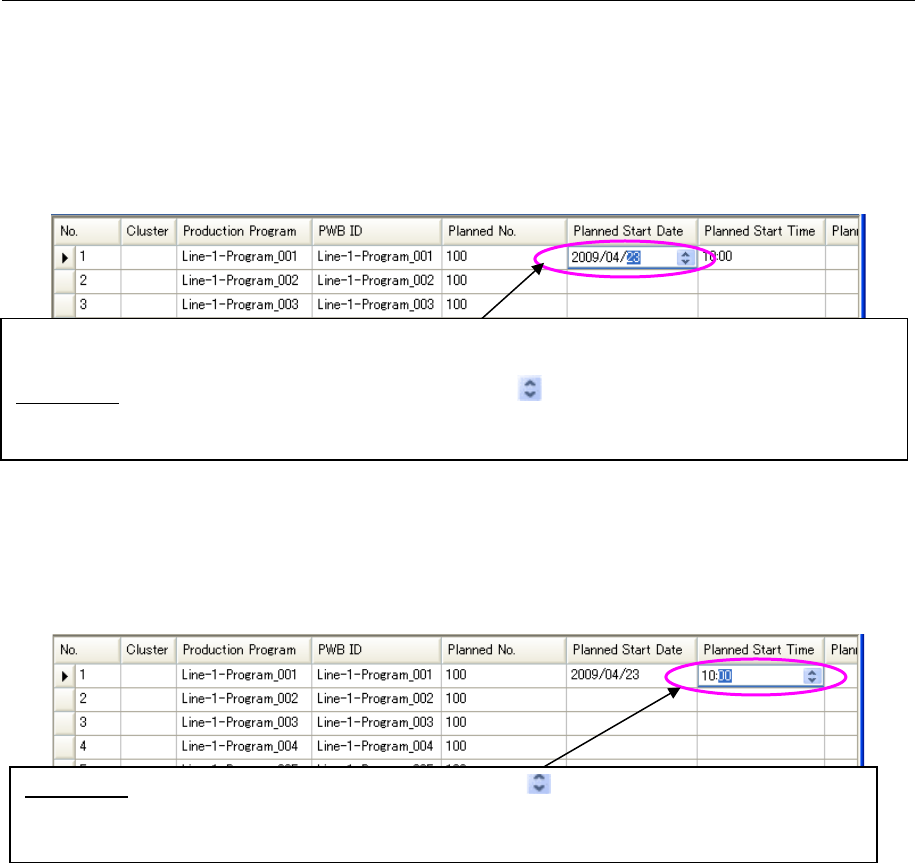Click the up arrow of the Planned Start Time spinner in lower table
Screen dimensions: 915x863
pyautogui.click(x=812, y=672)
